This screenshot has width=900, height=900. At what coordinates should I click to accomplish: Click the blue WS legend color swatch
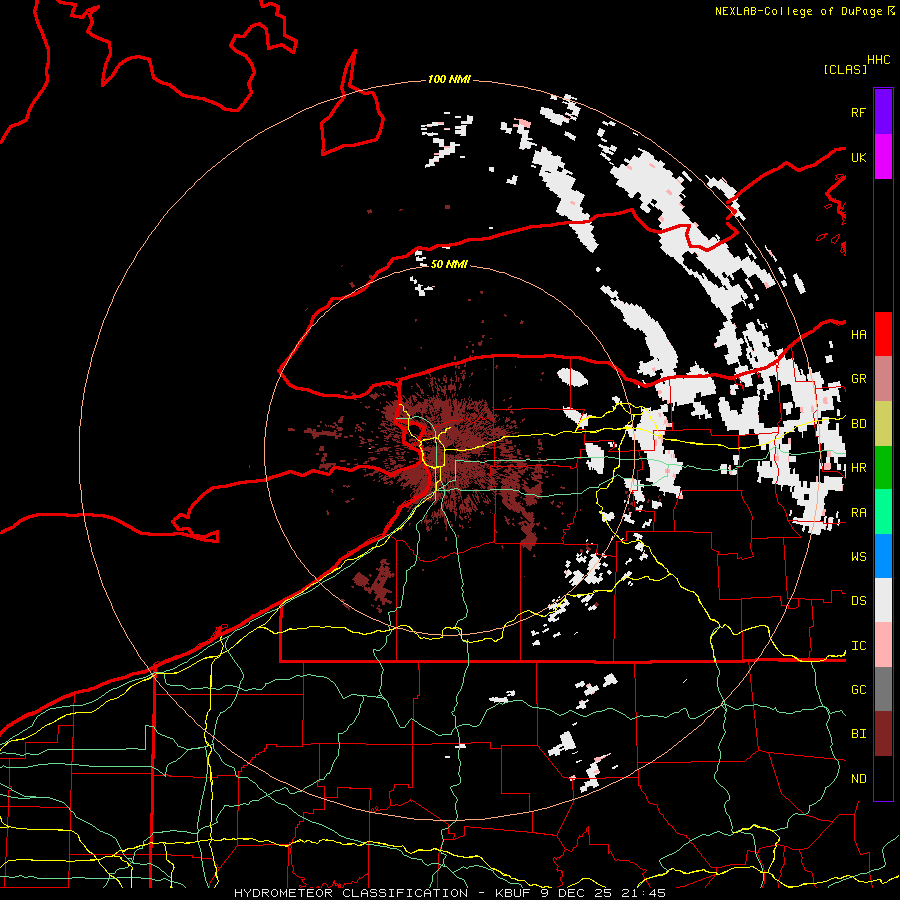click(883, 556)
